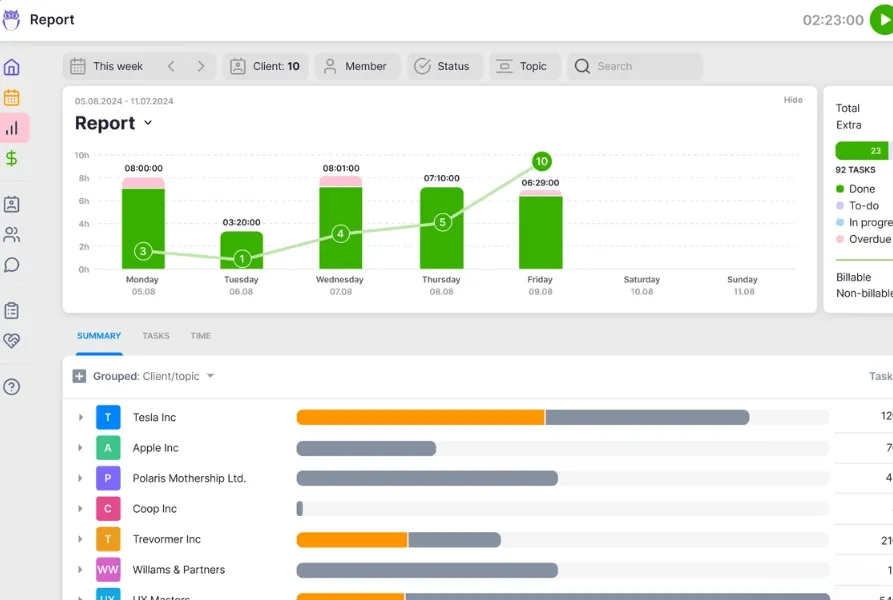Click the Apple Inc A avatar

coord(108,448)
